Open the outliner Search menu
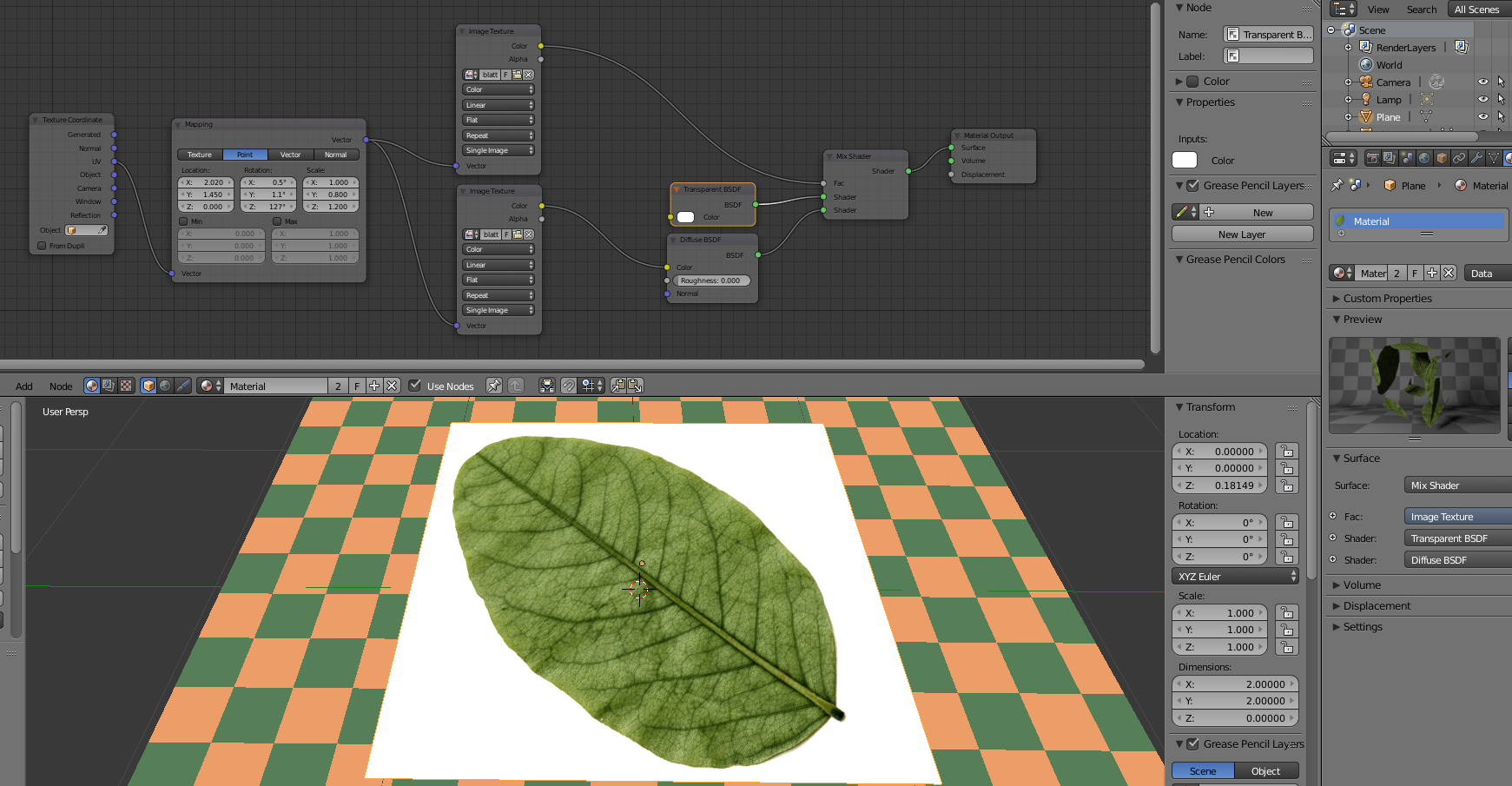Screen dimensions: 1512x786 point(1422,10)
